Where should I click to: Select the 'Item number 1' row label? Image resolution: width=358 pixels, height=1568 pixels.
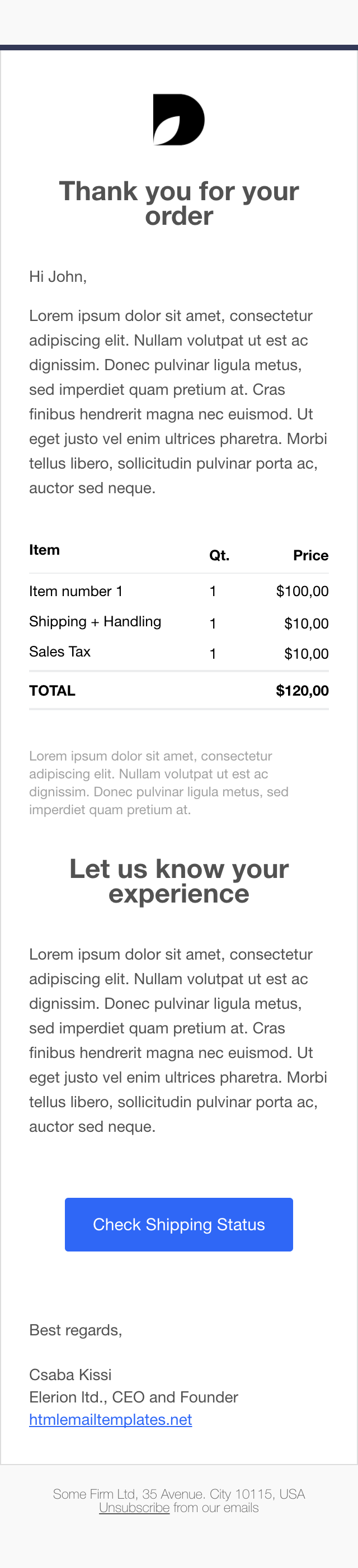[76, 591]
